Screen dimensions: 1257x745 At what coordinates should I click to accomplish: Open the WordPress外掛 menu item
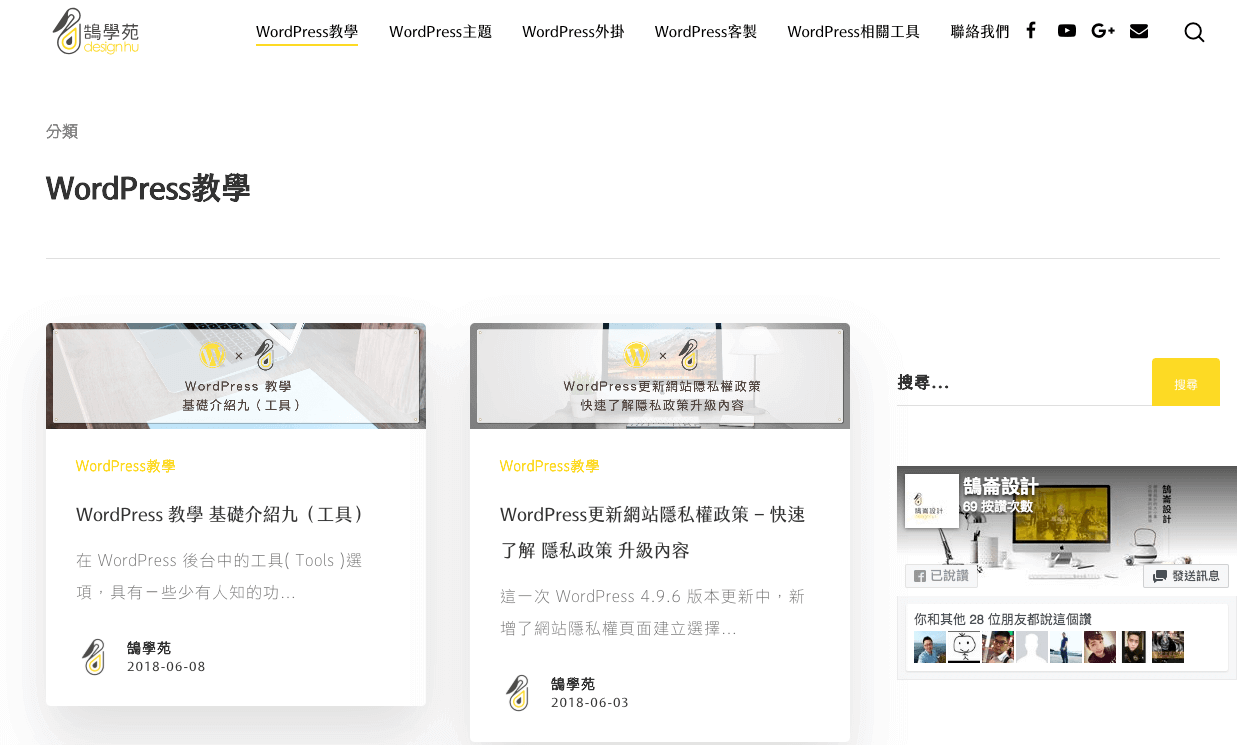(573, 31)
